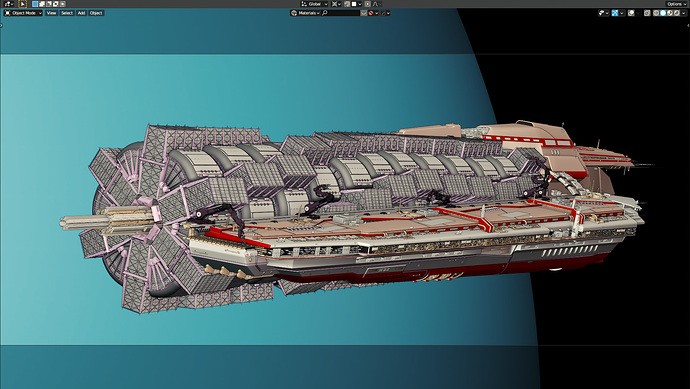
Task: Switch to Rendered shading
Action: click(x=676, y=13)
